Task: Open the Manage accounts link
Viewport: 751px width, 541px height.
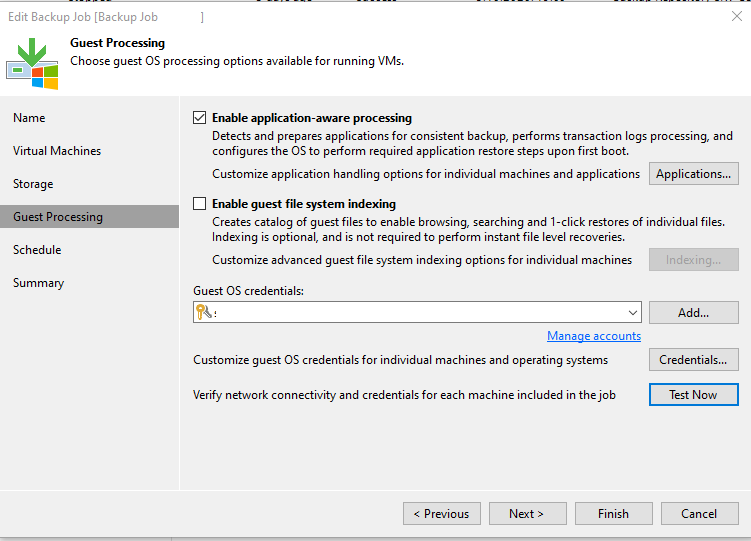Action: pos(594,336)
